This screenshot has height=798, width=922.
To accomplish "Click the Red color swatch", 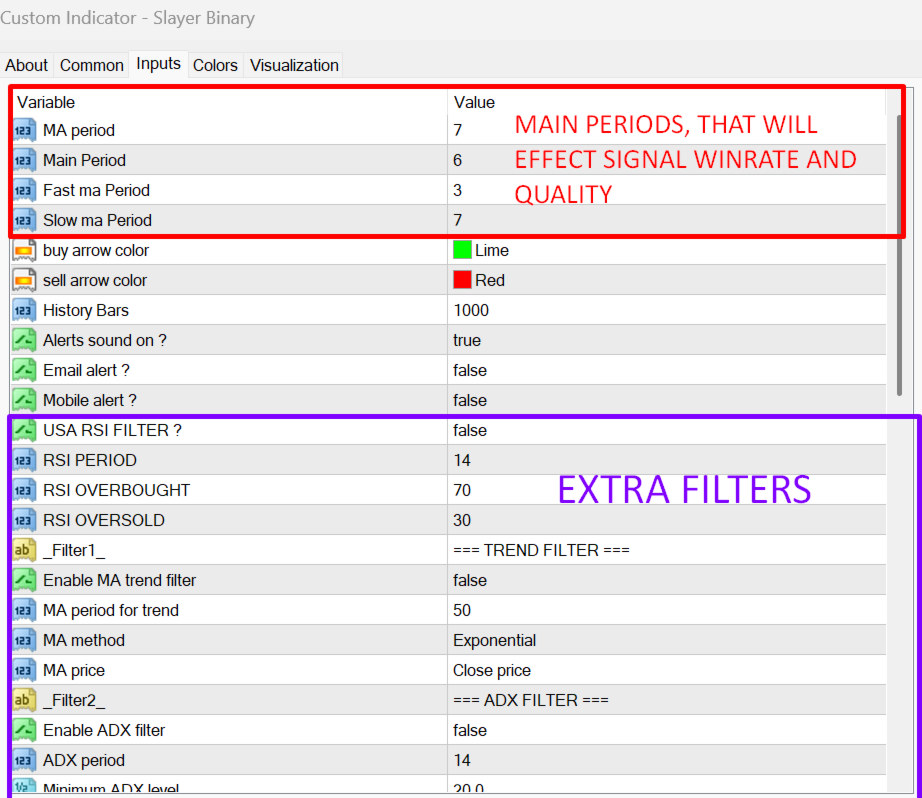I will pos(462,280).
